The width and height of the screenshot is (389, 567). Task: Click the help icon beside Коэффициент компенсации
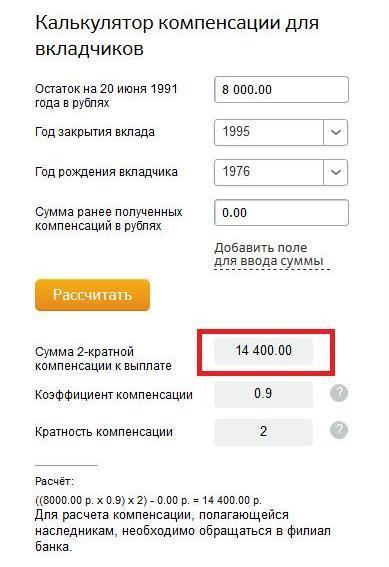339,393
